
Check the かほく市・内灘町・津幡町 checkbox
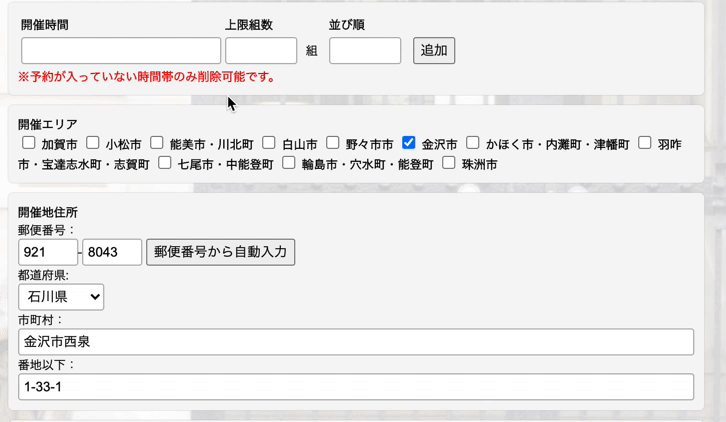(473, 143)
